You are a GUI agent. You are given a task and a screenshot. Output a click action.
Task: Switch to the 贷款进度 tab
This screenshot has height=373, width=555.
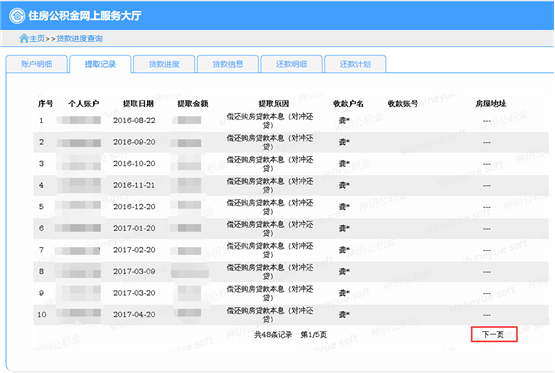(x=164, y=64)
